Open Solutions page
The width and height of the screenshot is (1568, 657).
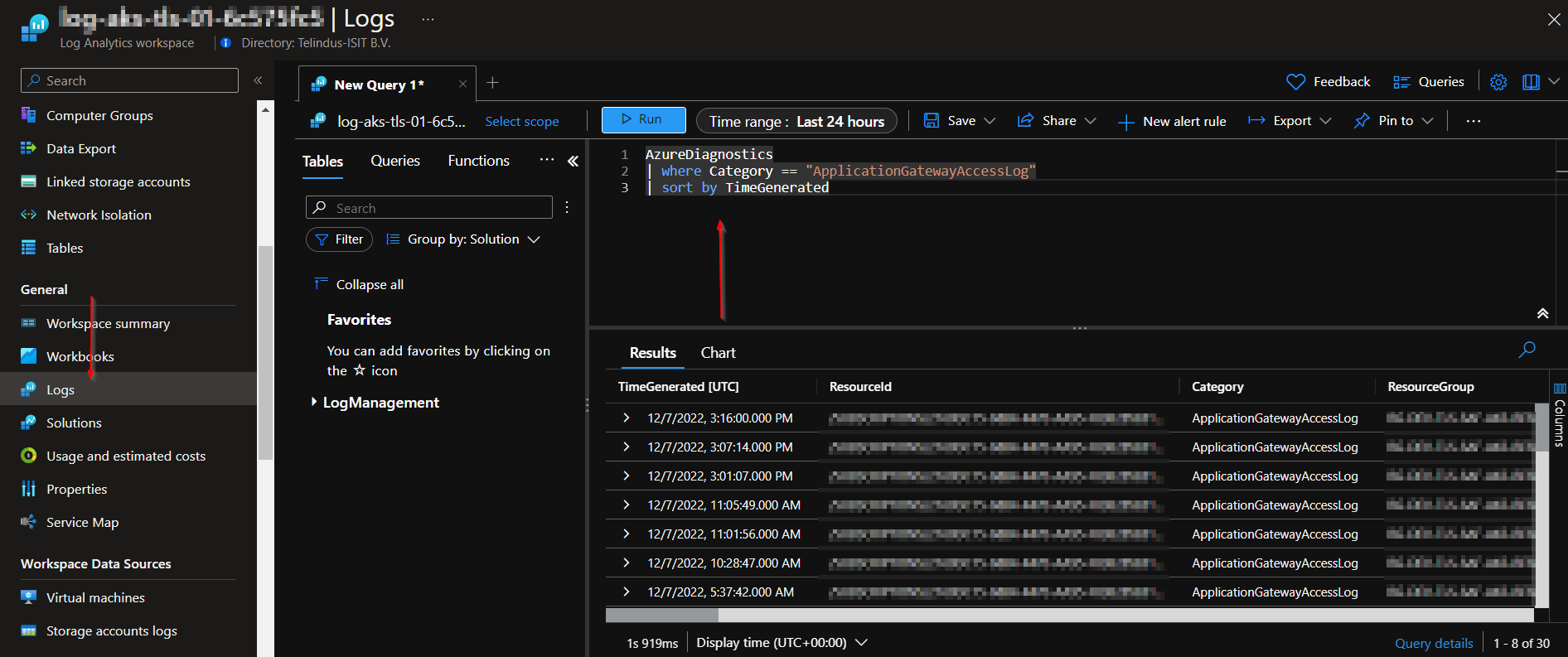[x=74, y=423]
